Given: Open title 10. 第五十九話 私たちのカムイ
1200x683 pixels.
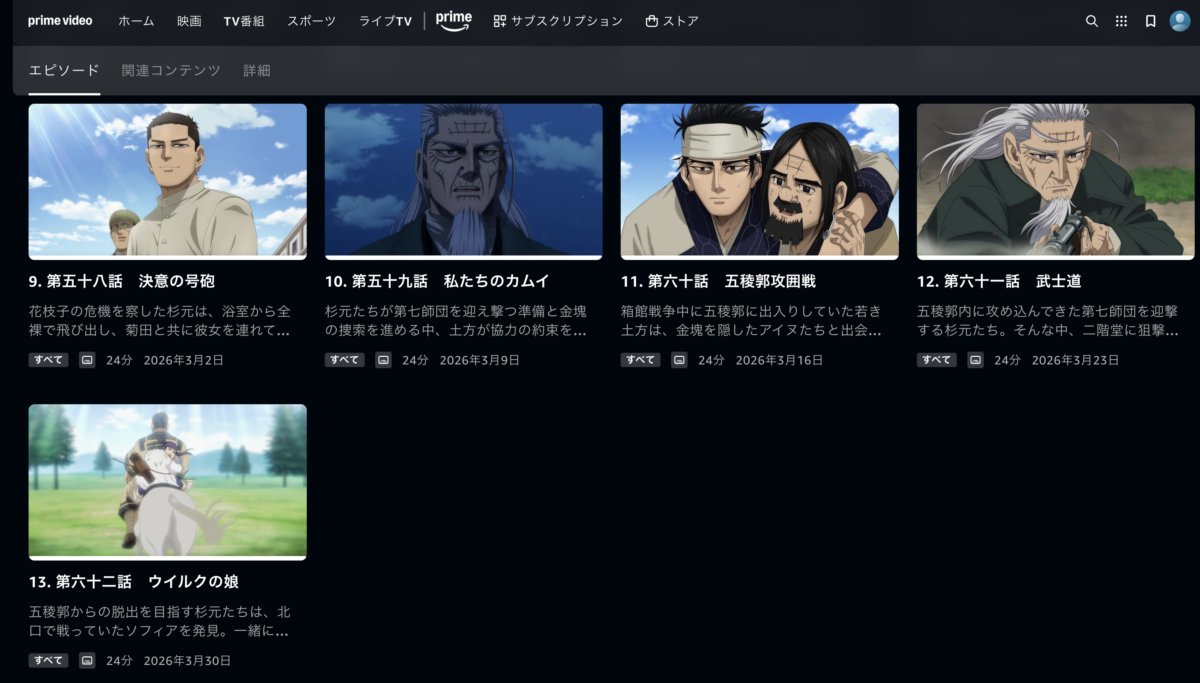Looking at the screenshot, I should (x=437, y=281).
